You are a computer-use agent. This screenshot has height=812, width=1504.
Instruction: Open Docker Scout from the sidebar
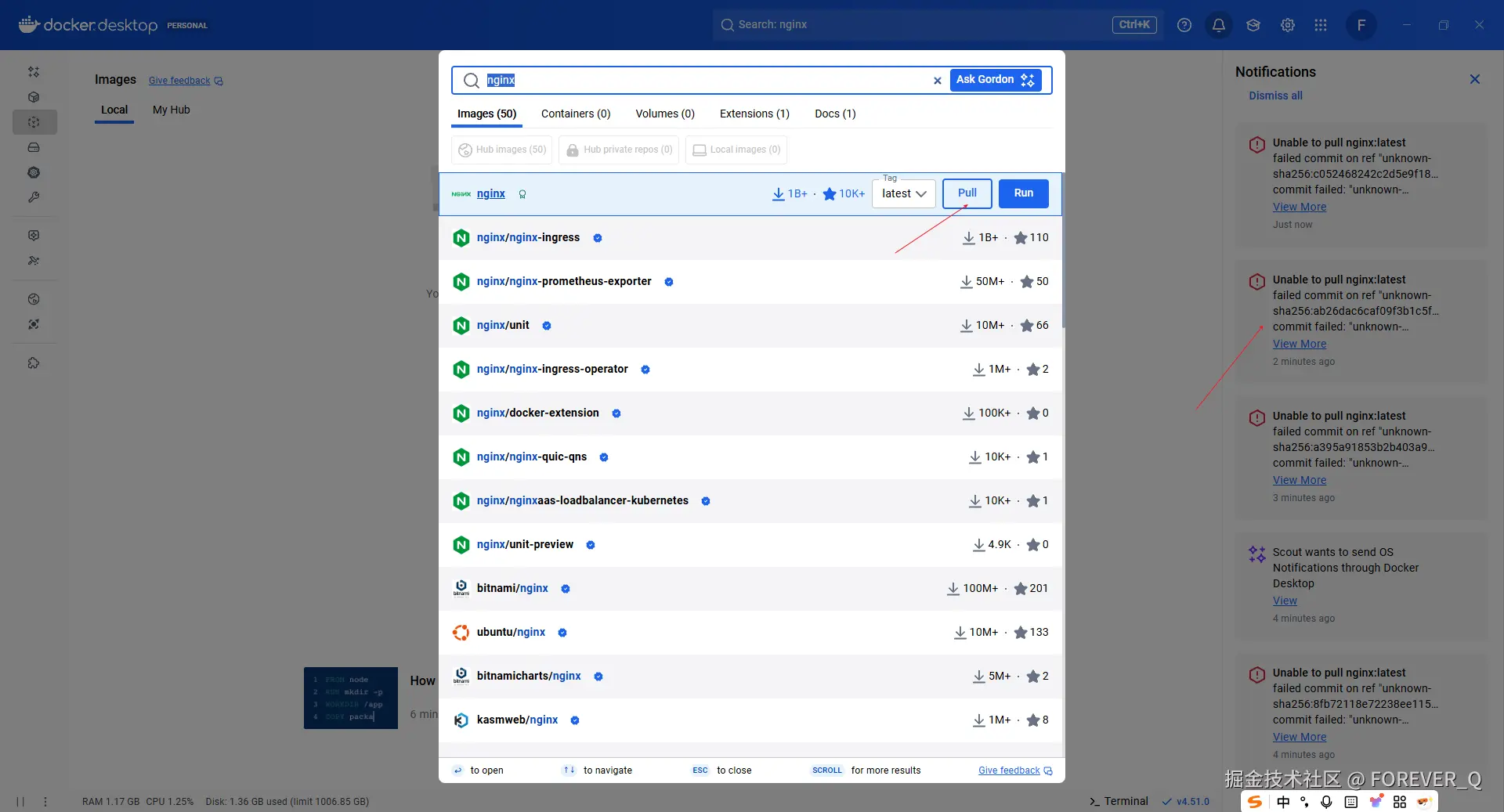(x=34, y=324)
